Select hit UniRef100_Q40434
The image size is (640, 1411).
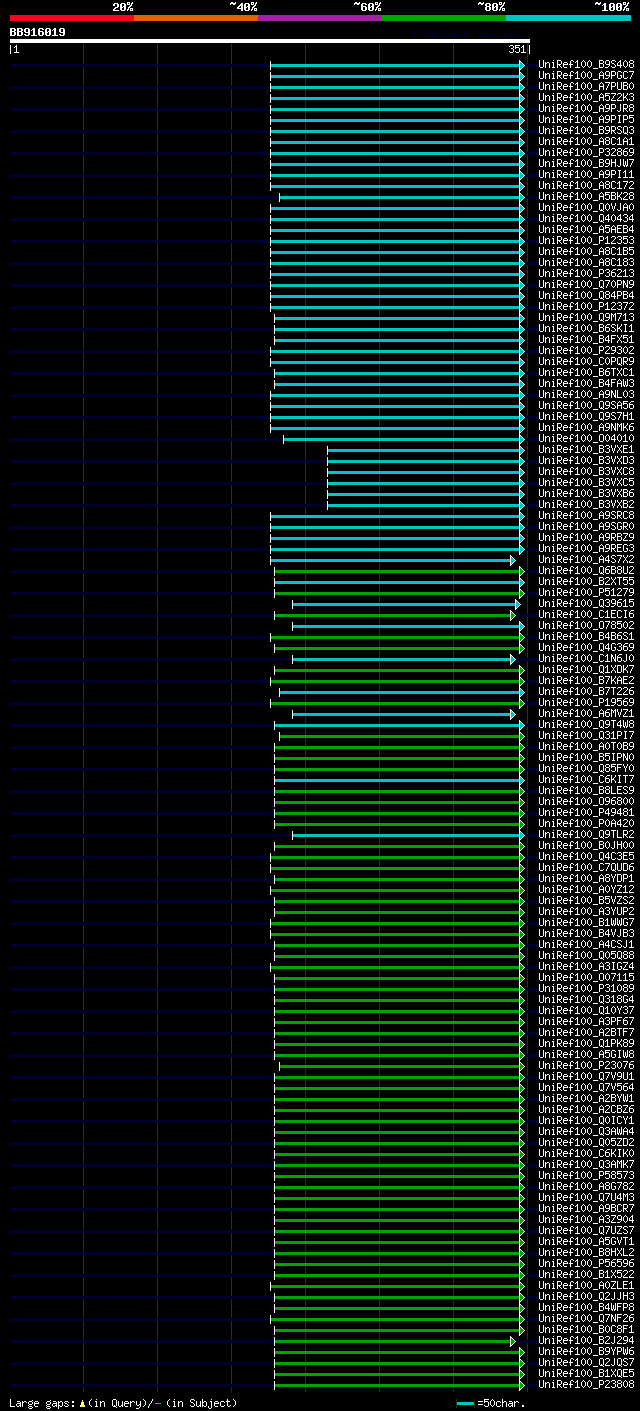click(x=586, y=219)
